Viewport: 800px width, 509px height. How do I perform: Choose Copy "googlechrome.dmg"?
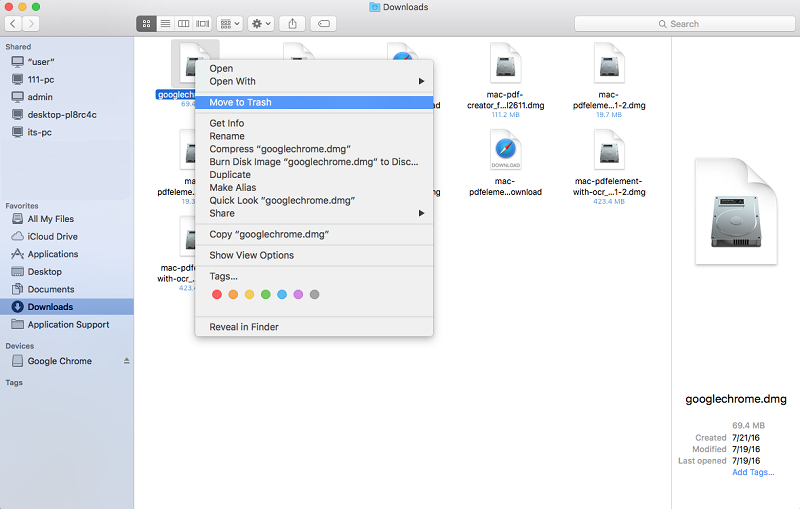[x=314, y=234]
